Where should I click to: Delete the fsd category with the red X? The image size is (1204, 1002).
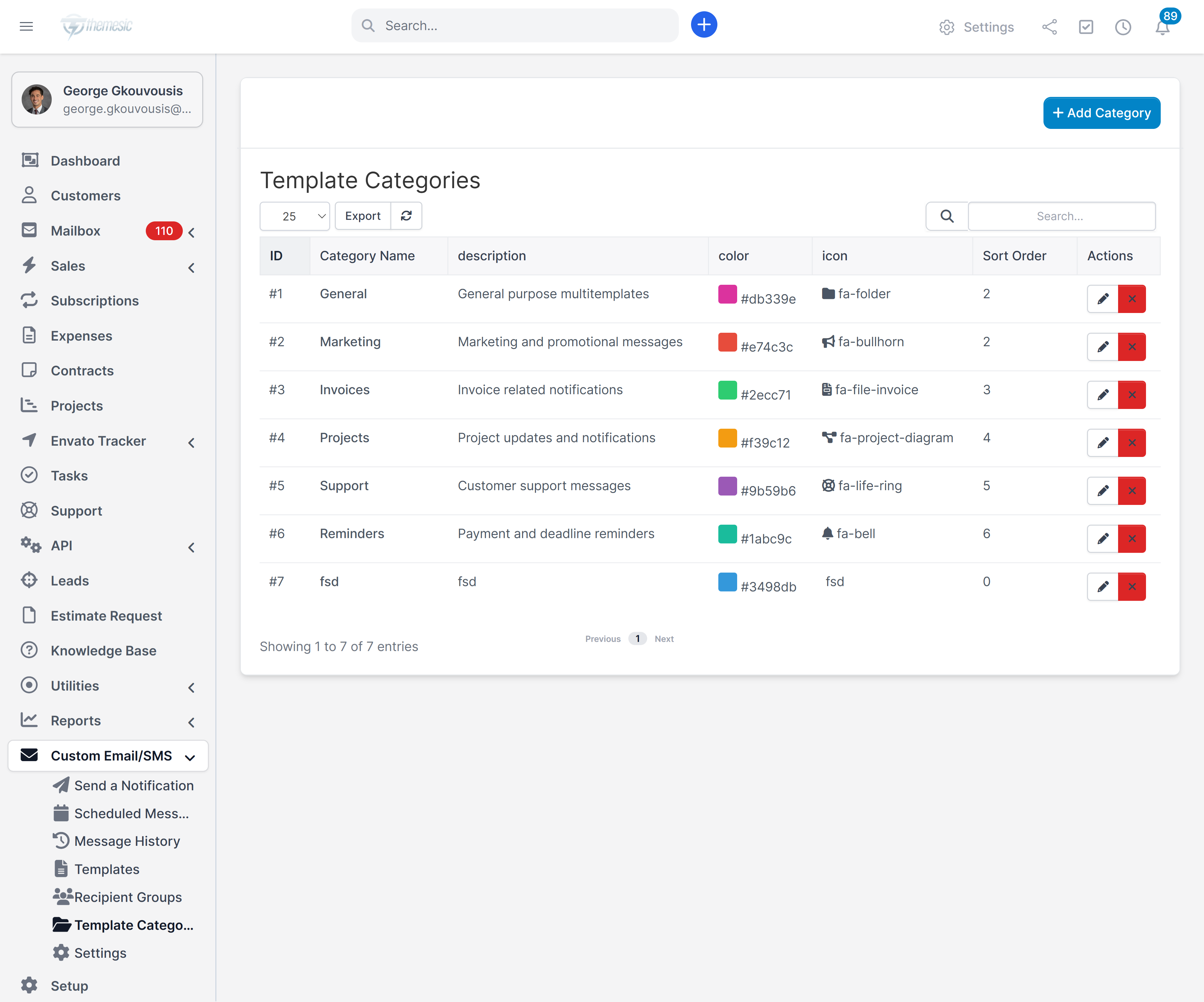coord(1132,586)
